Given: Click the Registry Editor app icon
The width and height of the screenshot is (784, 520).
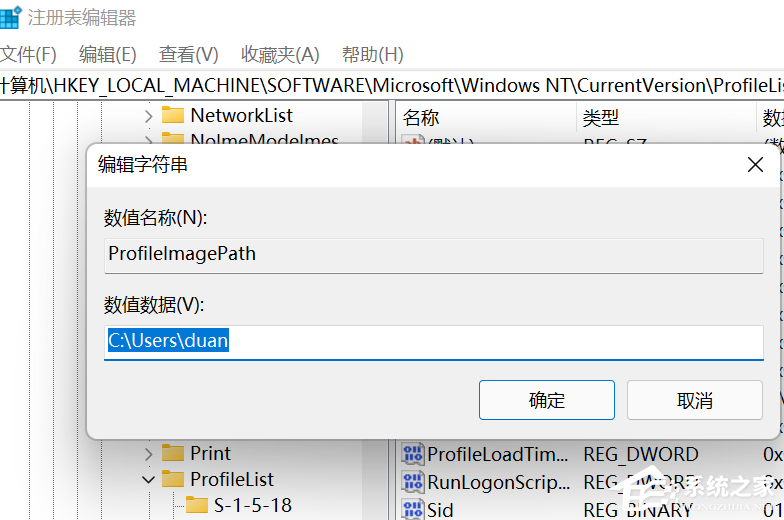Looking at the screenshot, I should [10, 17].
